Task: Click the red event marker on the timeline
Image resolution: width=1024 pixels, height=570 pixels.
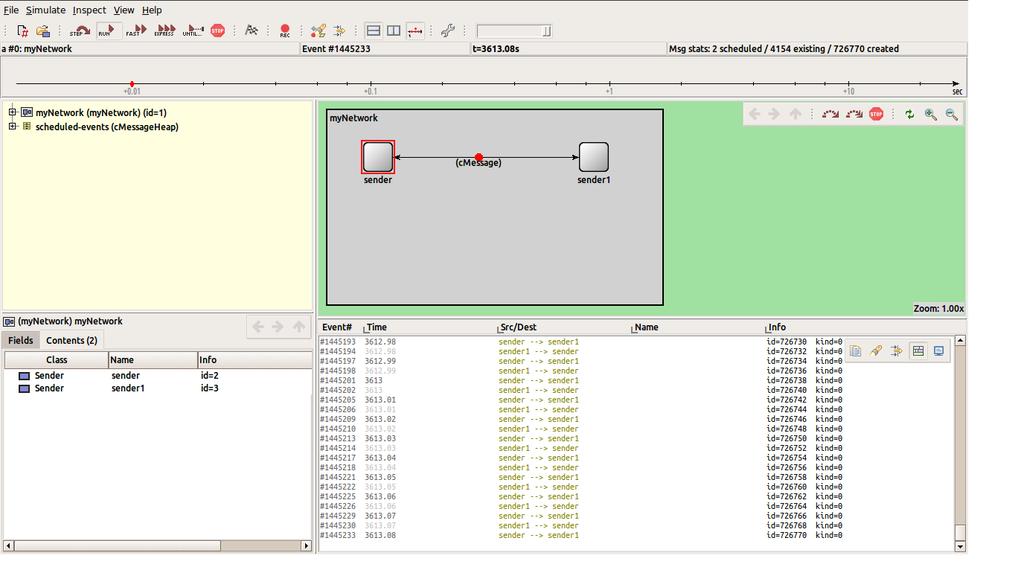Action: coord(132,84)
